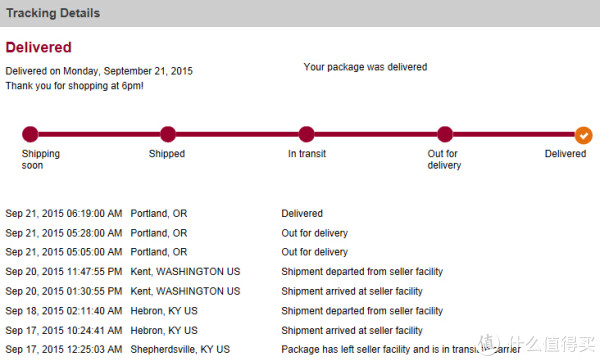Click the Out for delivery progress dot
The width and height of the screenshot is (600, 361).
[445, 134]
